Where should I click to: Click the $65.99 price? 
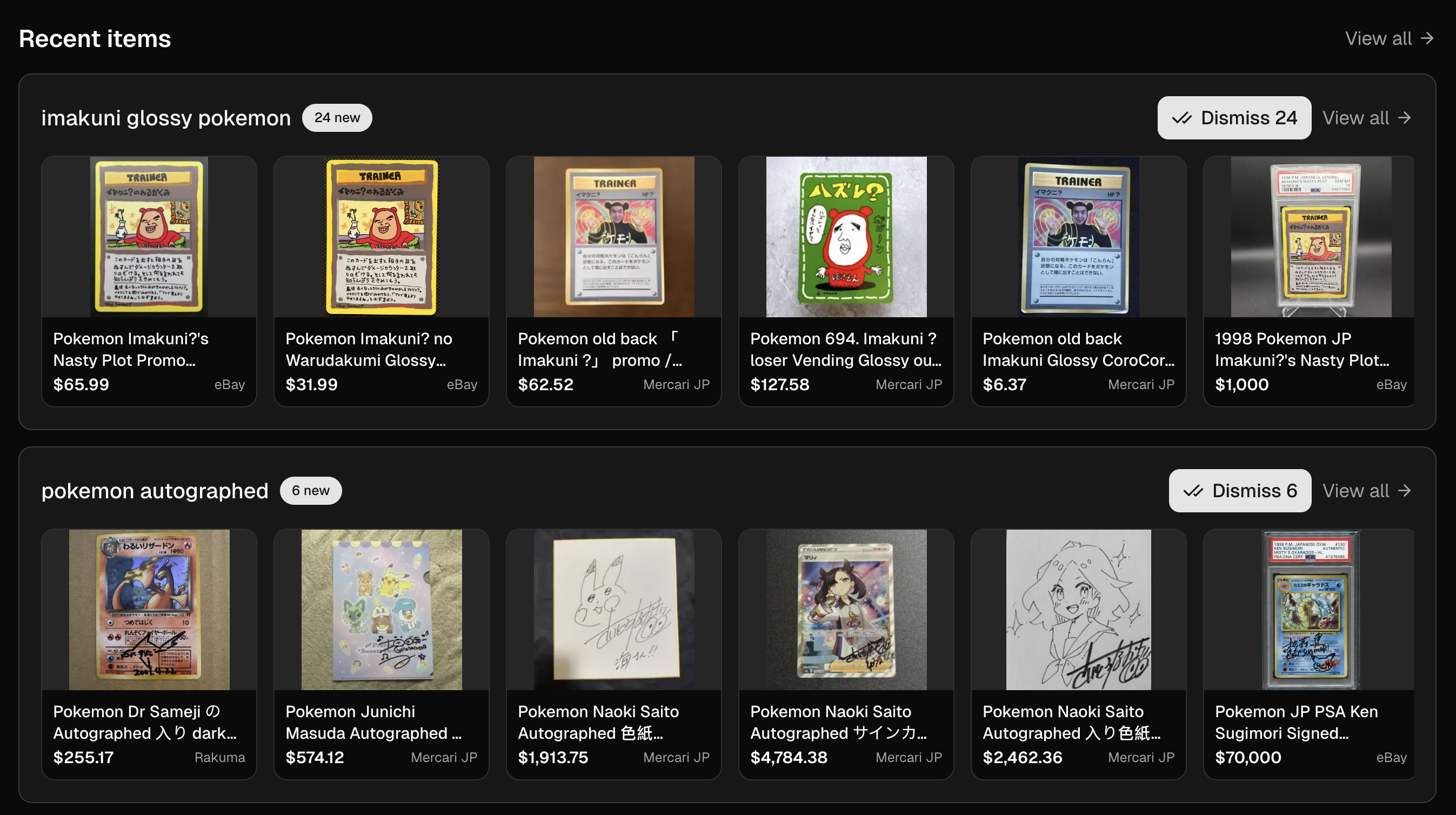(81, 384)
